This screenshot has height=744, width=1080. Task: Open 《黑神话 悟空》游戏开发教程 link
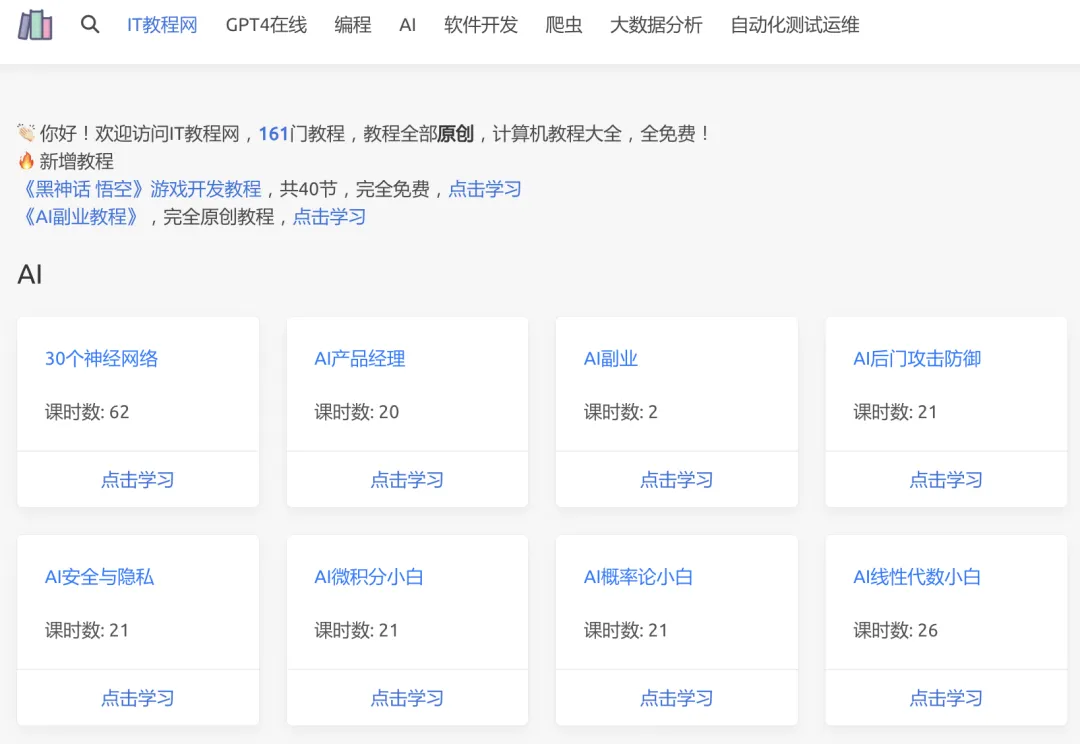point(142,189)
